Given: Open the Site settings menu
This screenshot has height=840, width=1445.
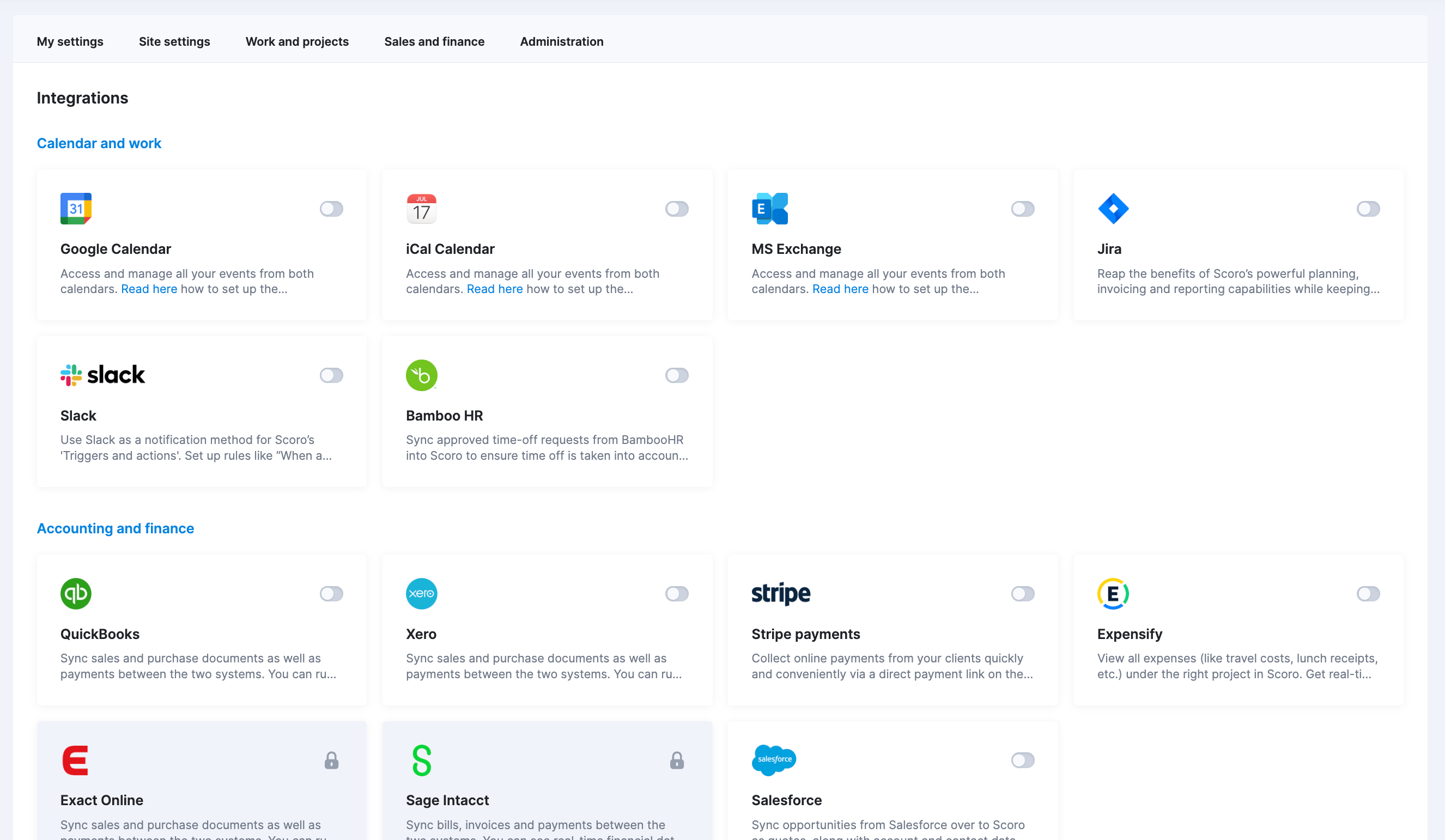Looking at the screenshot, I should 174,41.
